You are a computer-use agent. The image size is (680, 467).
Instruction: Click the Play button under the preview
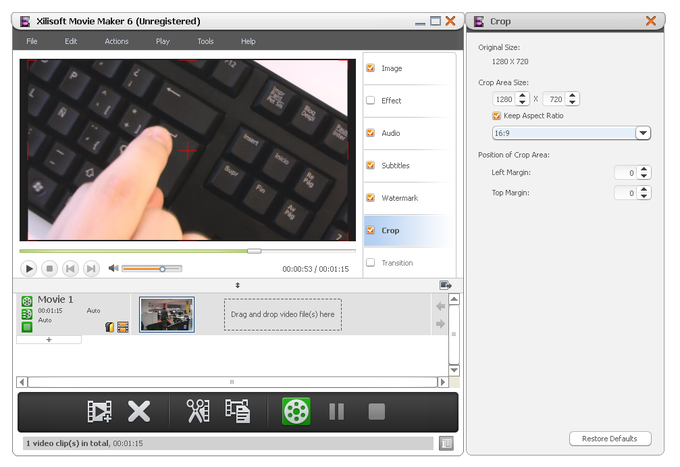point(29,269)
